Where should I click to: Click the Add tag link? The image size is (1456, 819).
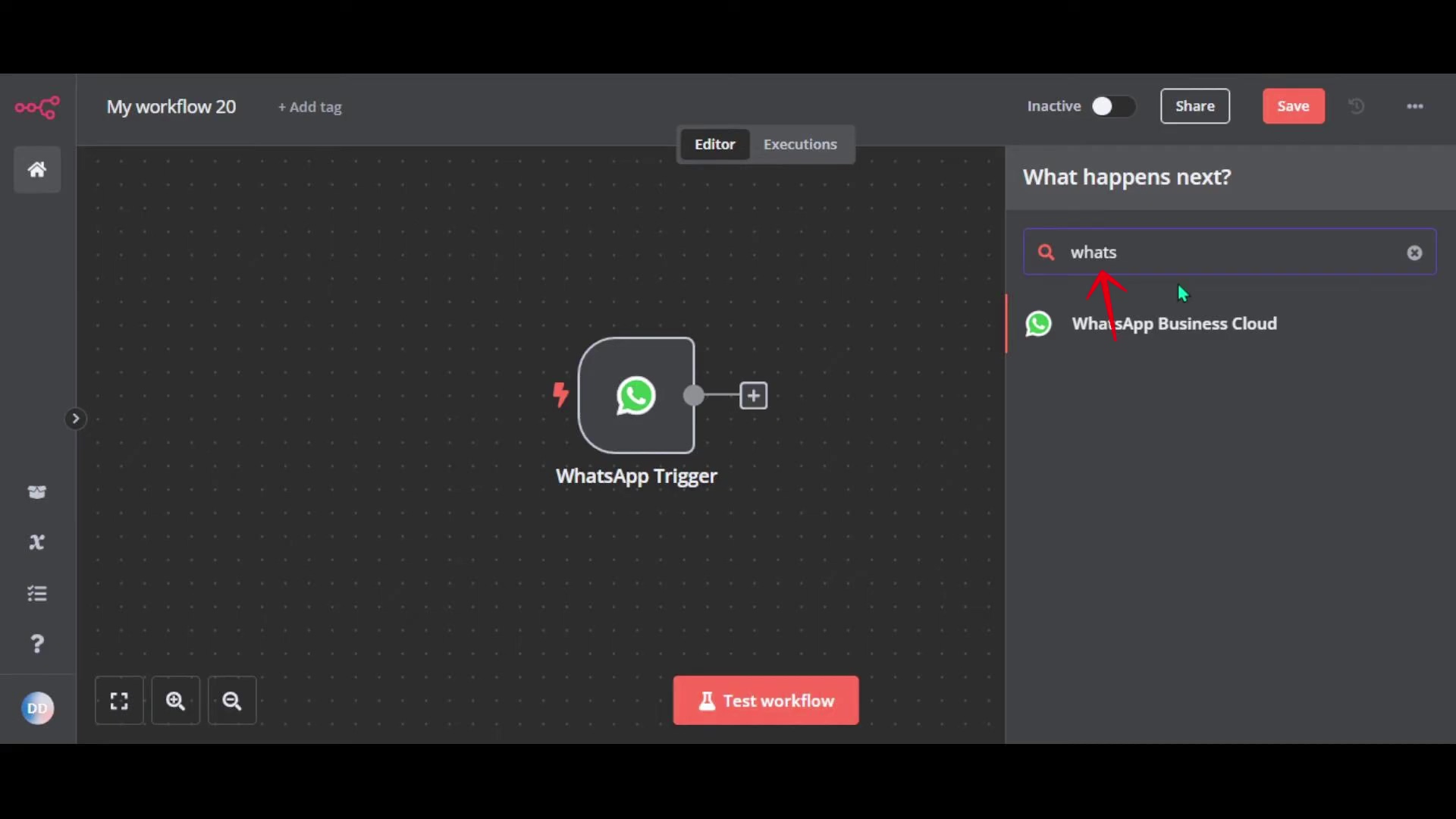click(310, 107)
